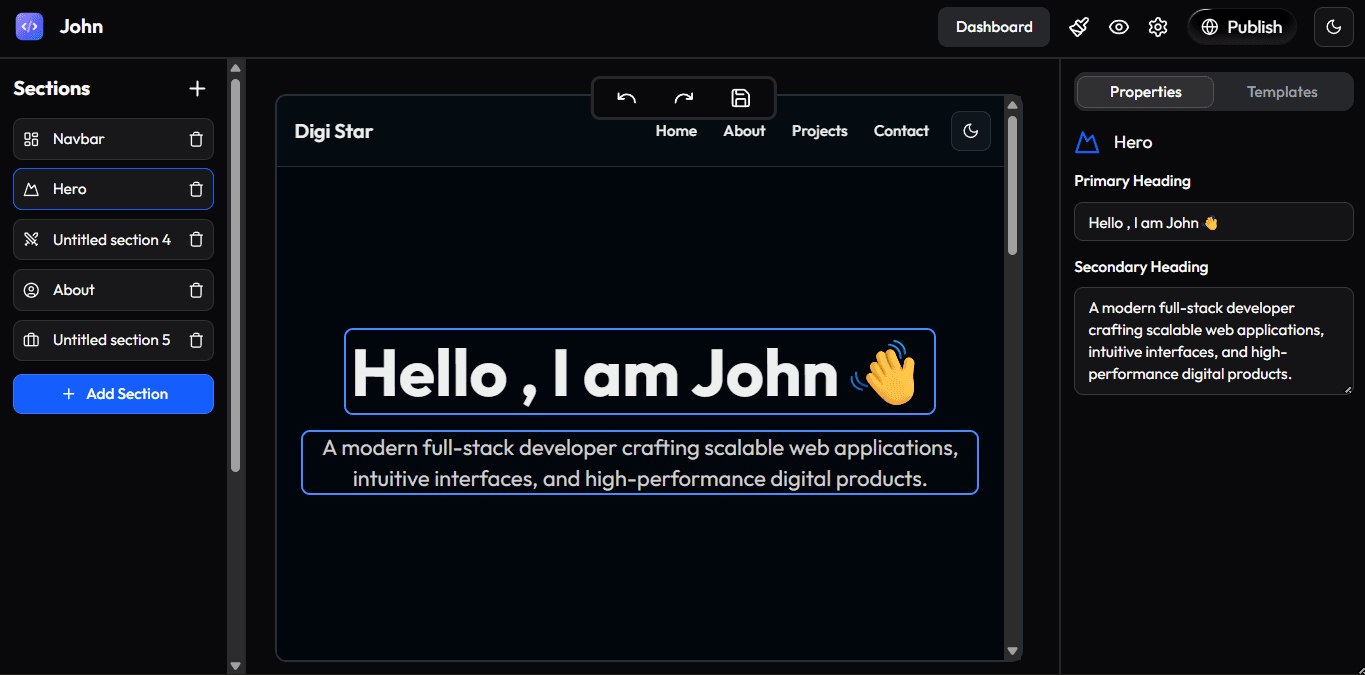This screenshot has height=675, width=1365.
Task: Switch to the Templates tab
Action: (x=1281, y=92)
